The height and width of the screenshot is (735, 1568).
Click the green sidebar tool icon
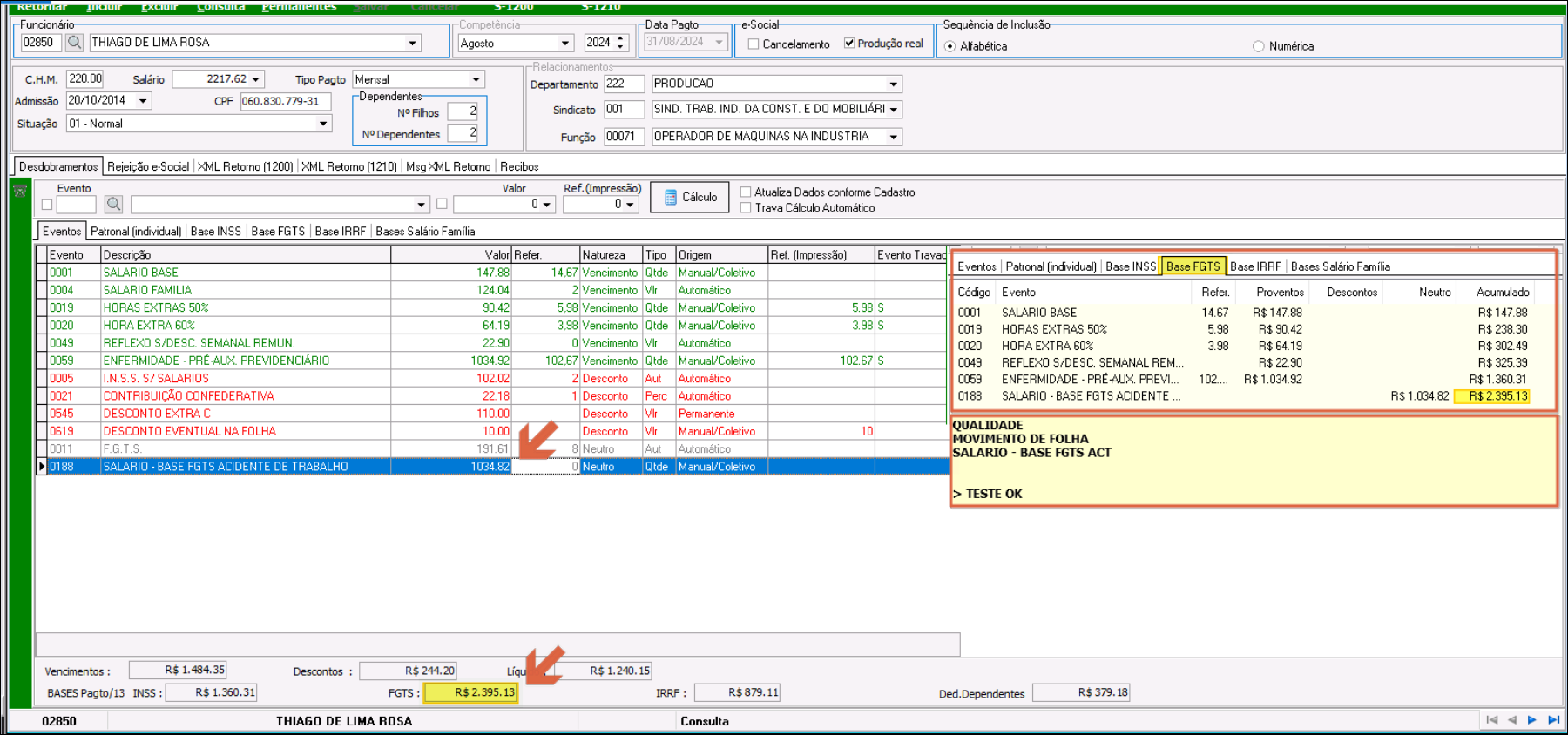tap(20, 191)
